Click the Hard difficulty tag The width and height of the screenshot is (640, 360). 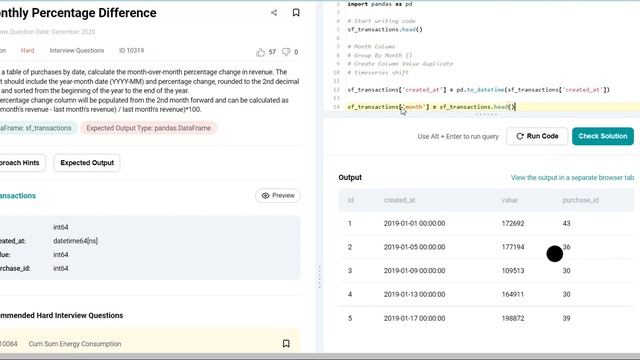point(27,51)
